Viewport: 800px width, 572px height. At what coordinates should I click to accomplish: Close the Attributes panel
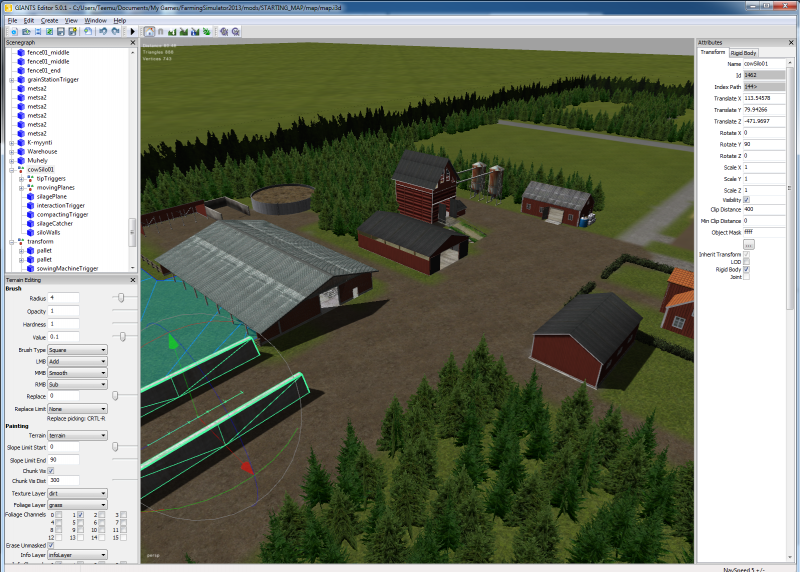[791, 43]
